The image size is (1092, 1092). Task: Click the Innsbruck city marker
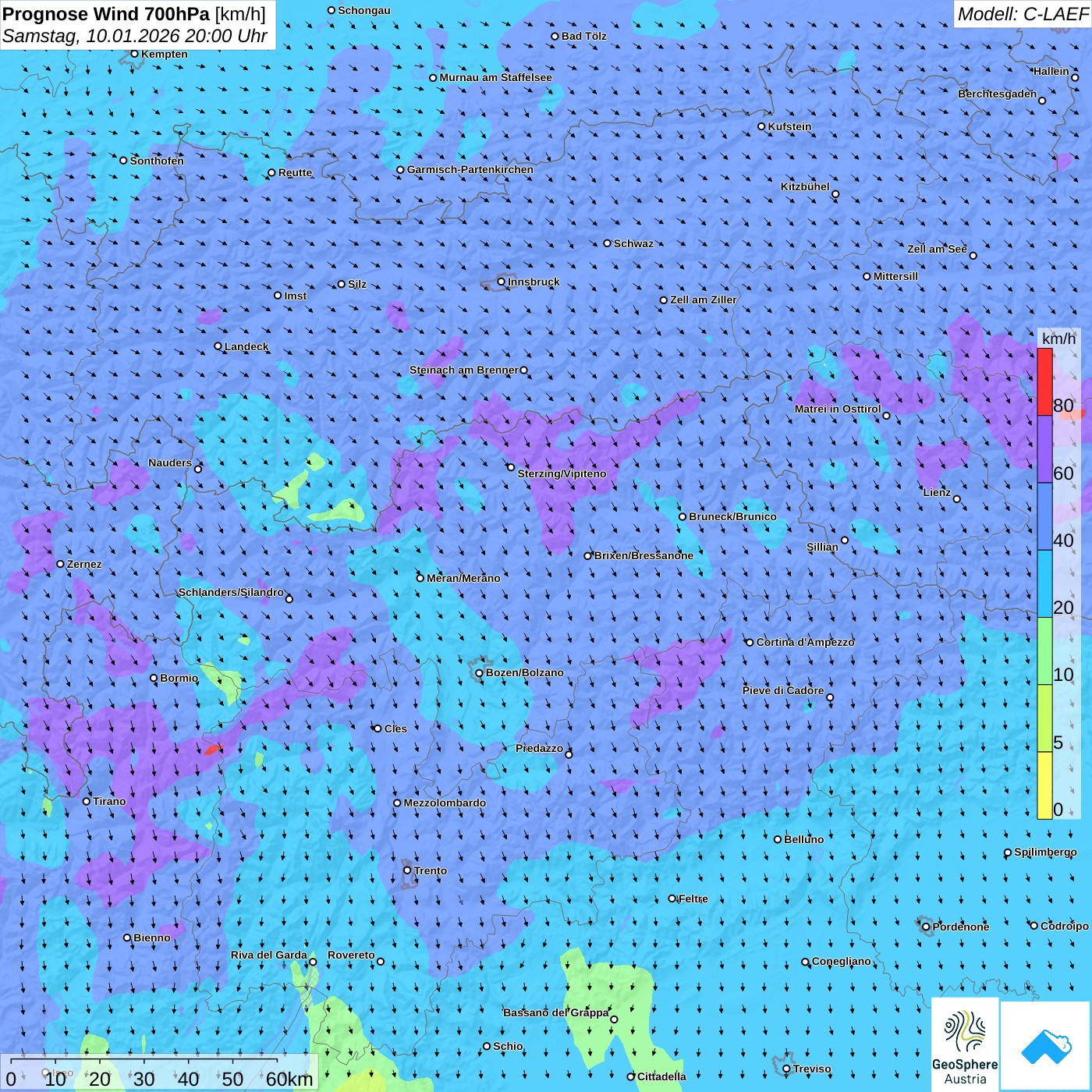502,282
